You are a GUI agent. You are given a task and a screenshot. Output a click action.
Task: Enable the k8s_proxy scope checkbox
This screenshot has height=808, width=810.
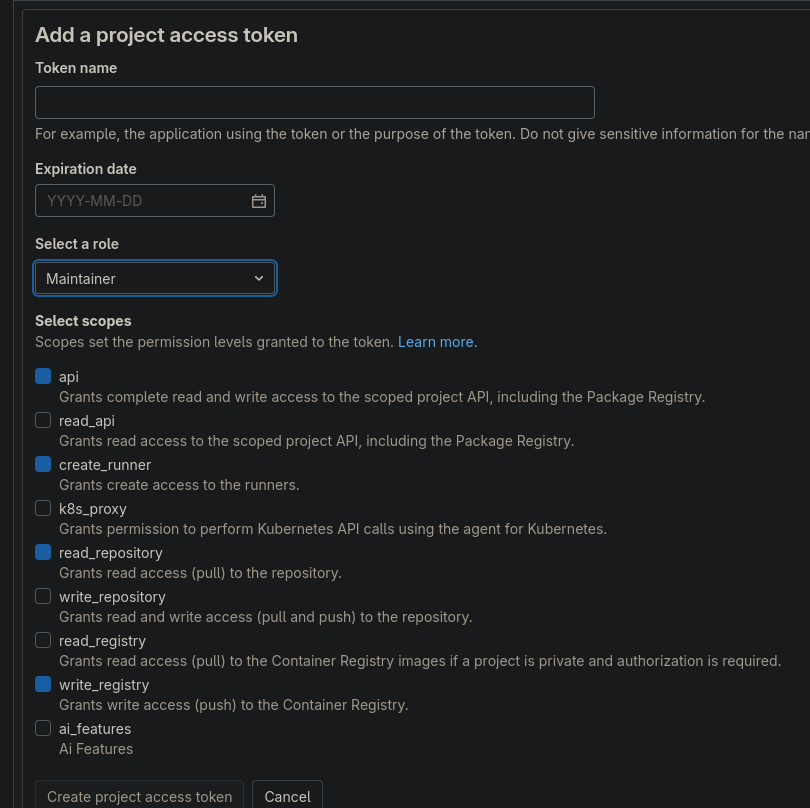click(43, 508)
